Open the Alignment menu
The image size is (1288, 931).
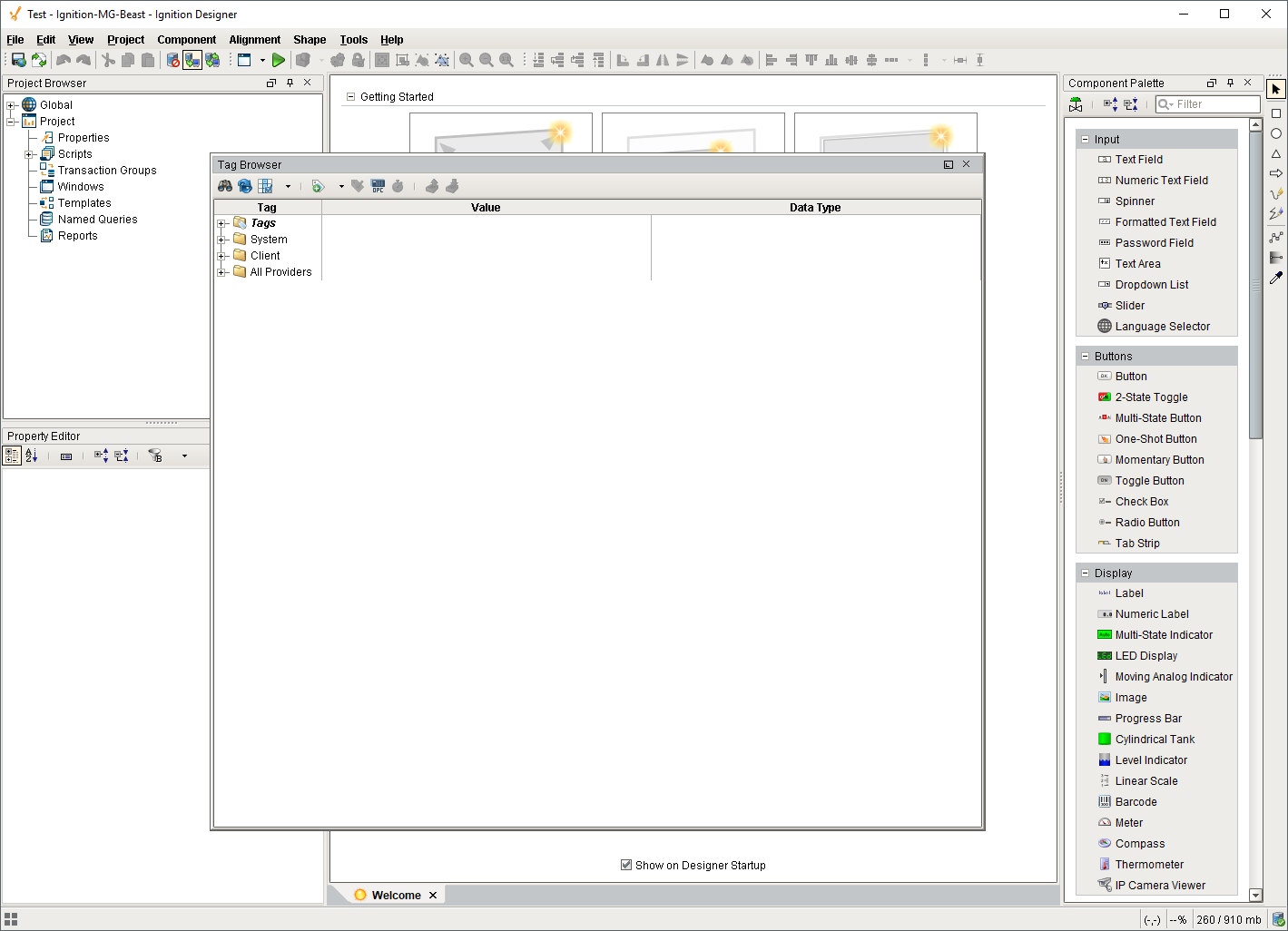[x=254, y=40]
